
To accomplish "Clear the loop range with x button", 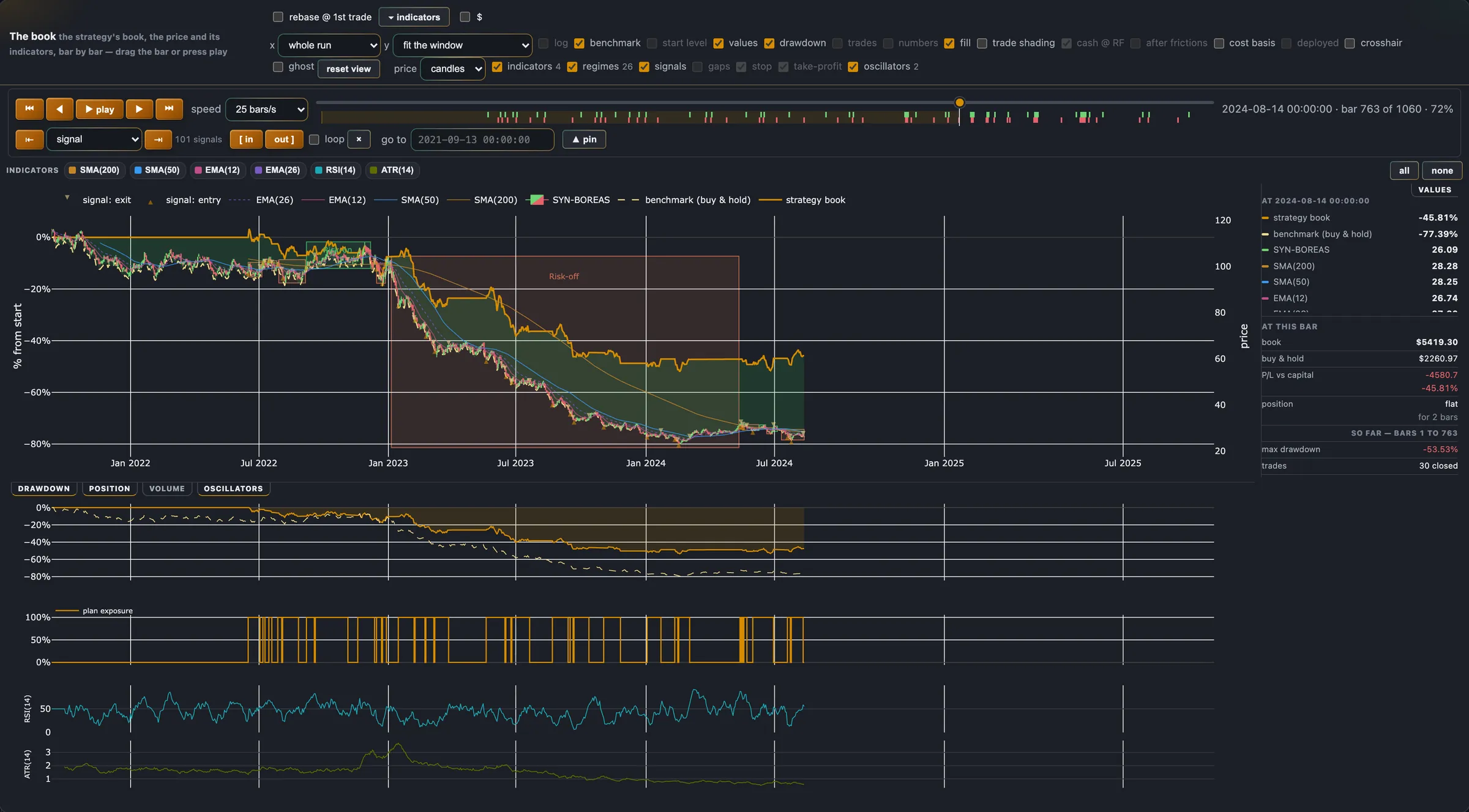I will click(x=359, y=140).
